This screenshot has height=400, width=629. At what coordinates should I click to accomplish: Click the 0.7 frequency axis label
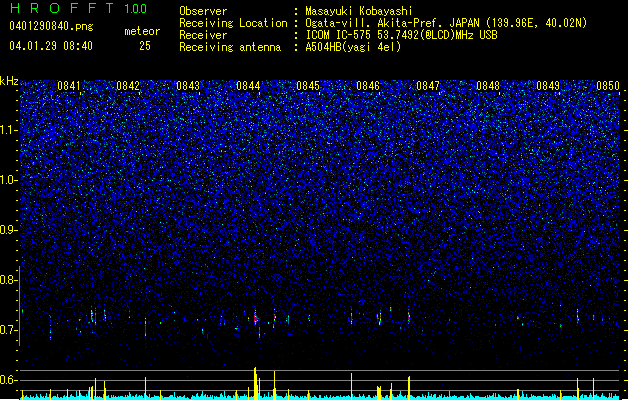click(8, 330)
